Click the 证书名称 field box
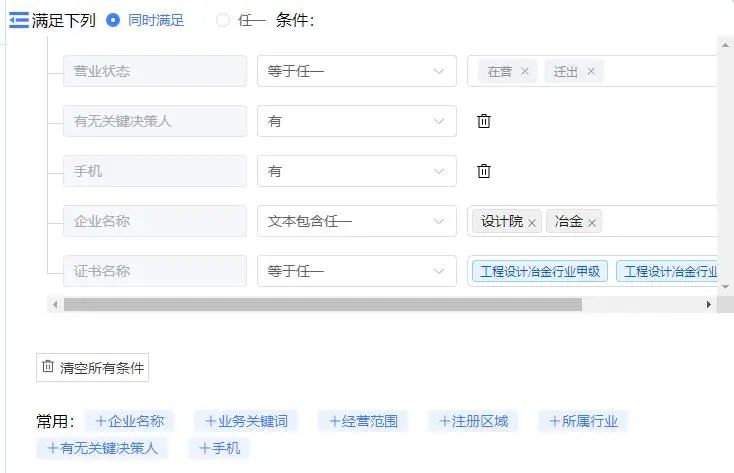734x473 pixels. [155, 271]
